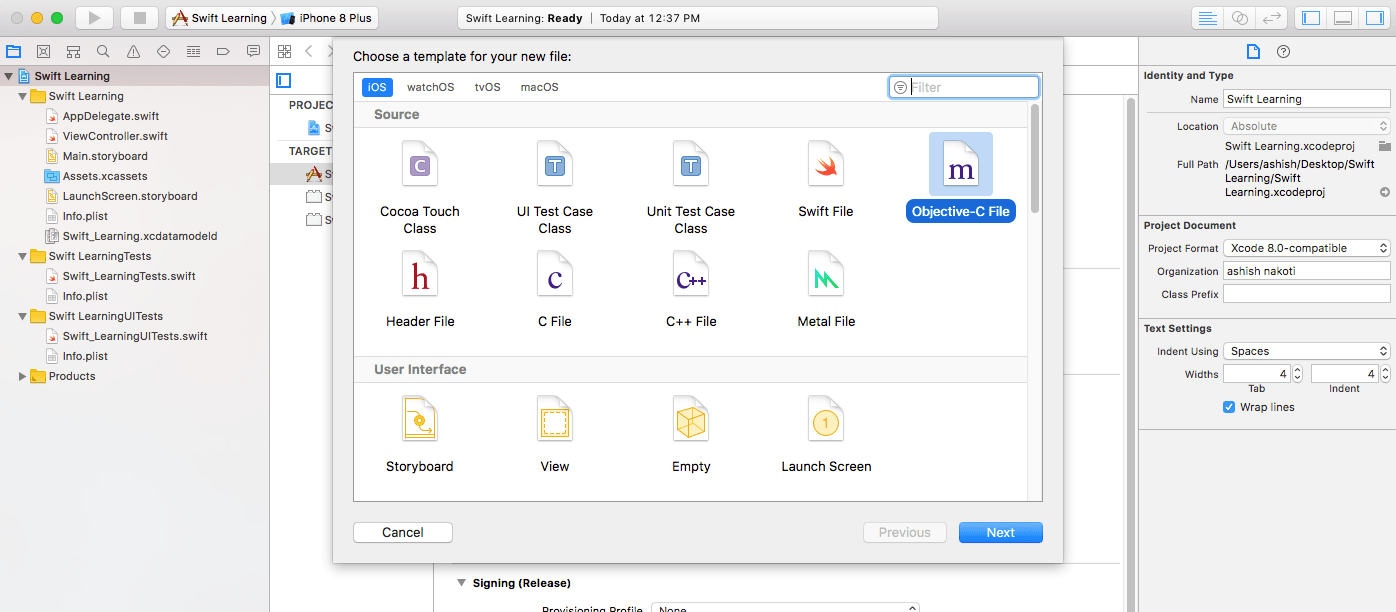Click the Previous button
Screen dimensions: 1396x612
[x=905, y=533]
